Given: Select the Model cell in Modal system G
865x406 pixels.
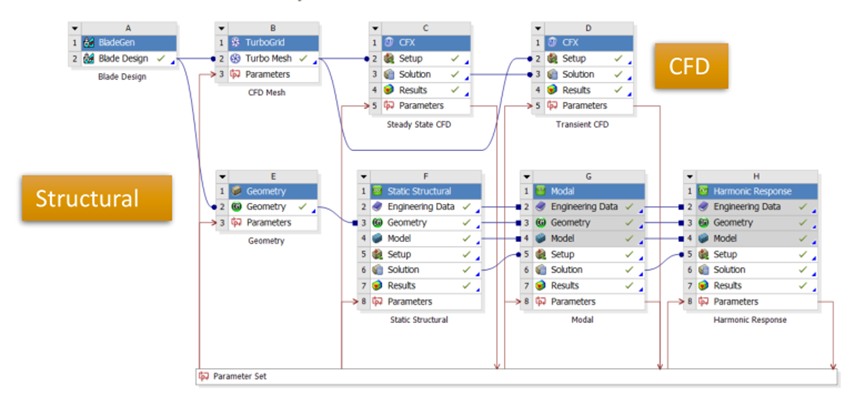Looking at the screenshot, I should point(589,239).
